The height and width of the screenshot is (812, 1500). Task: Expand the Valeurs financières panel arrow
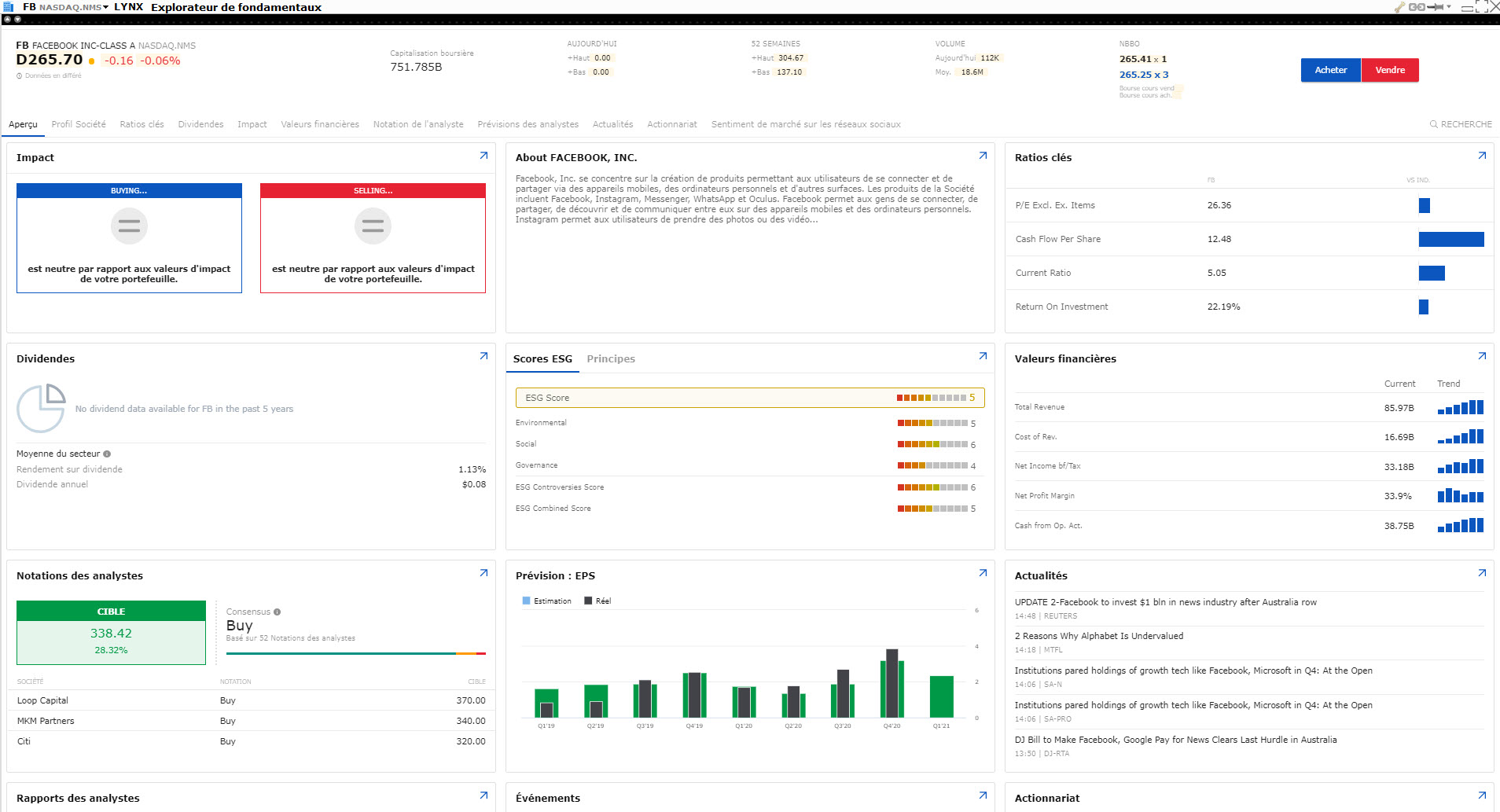tap(1482, 356)
